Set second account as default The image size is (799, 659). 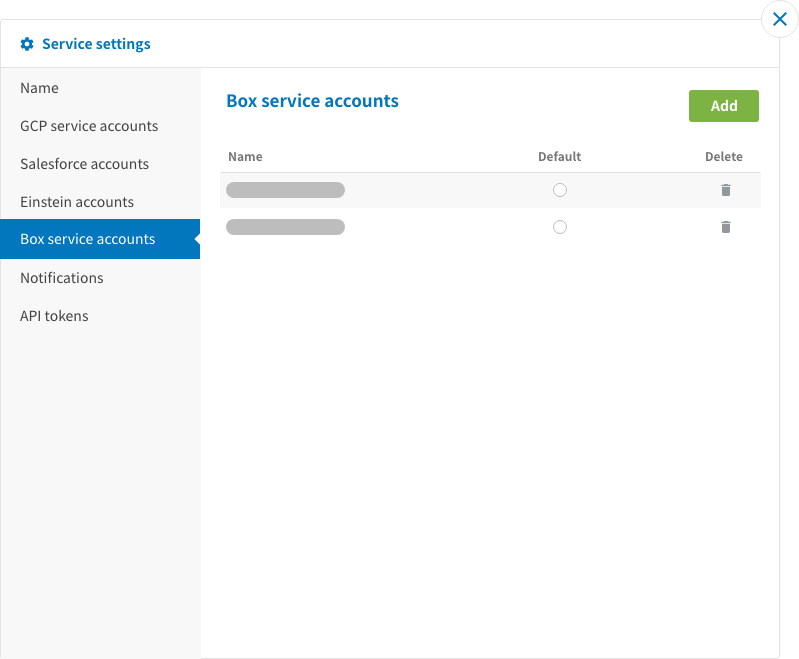click(x=560, y=227)
